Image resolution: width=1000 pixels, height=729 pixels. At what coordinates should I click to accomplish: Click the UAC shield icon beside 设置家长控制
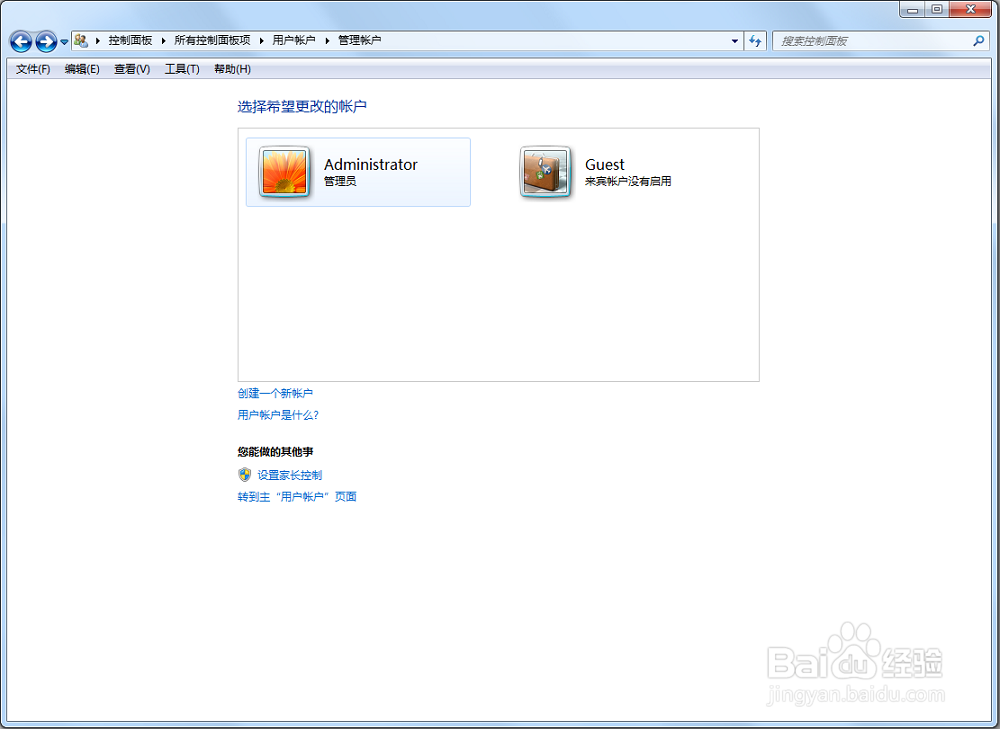click(245, 474)
